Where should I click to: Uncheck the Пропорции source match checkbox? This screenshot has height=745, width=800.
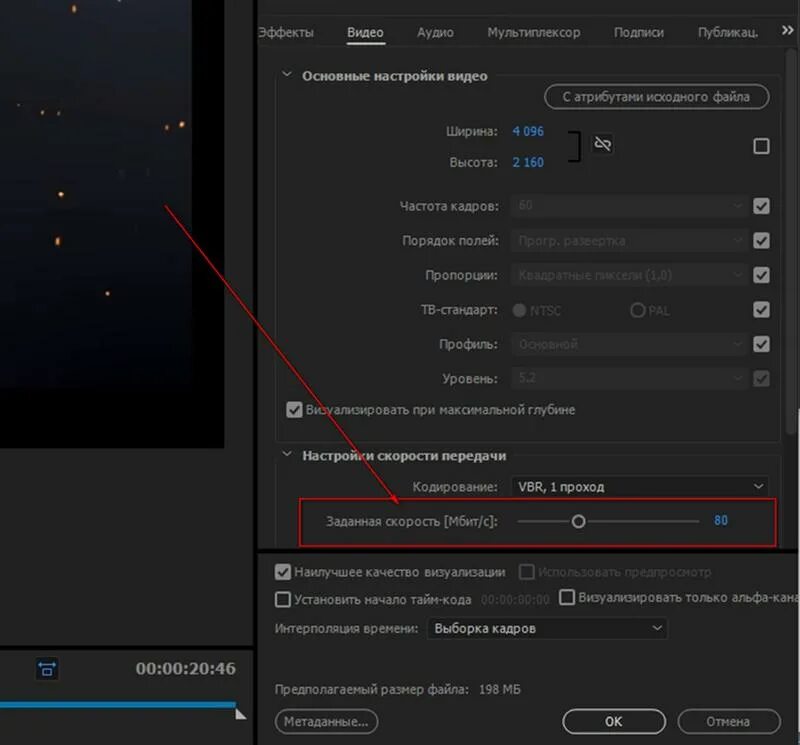tap(761, 275)
